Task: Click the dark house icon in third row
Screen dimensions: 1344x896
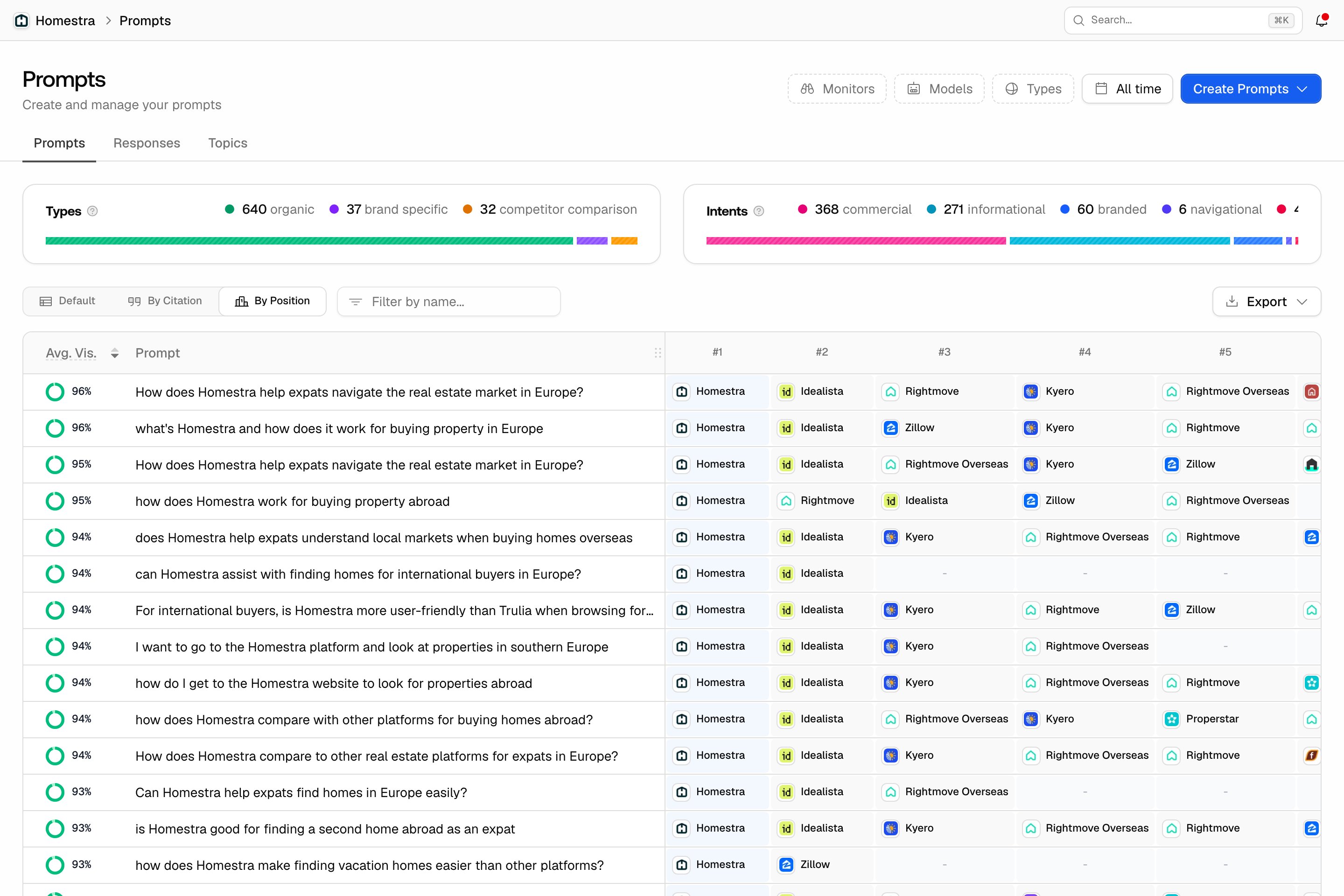Action: (1311, 465)
